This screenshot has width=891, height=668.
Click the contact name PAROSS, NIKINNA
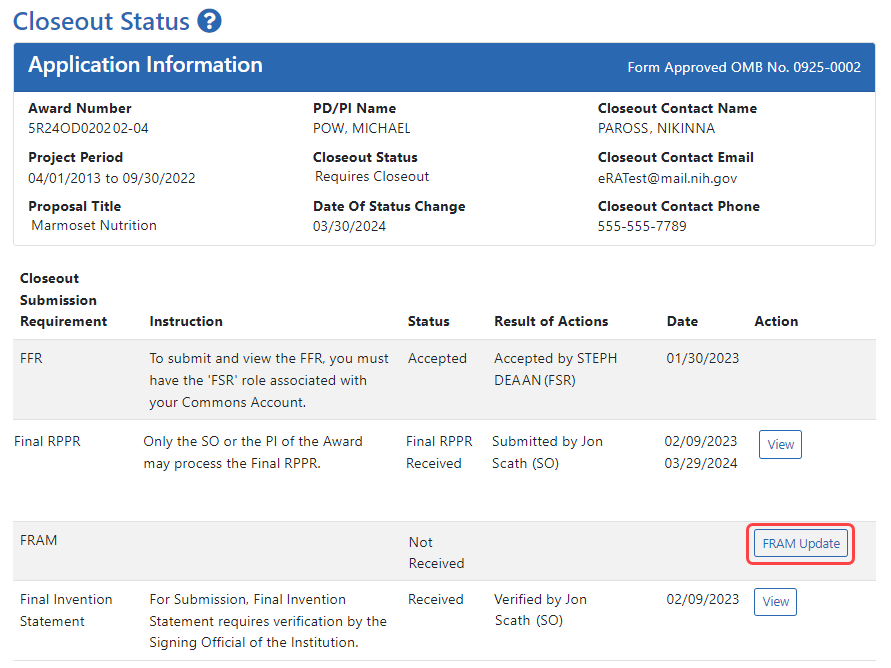[x=656, y=128]
